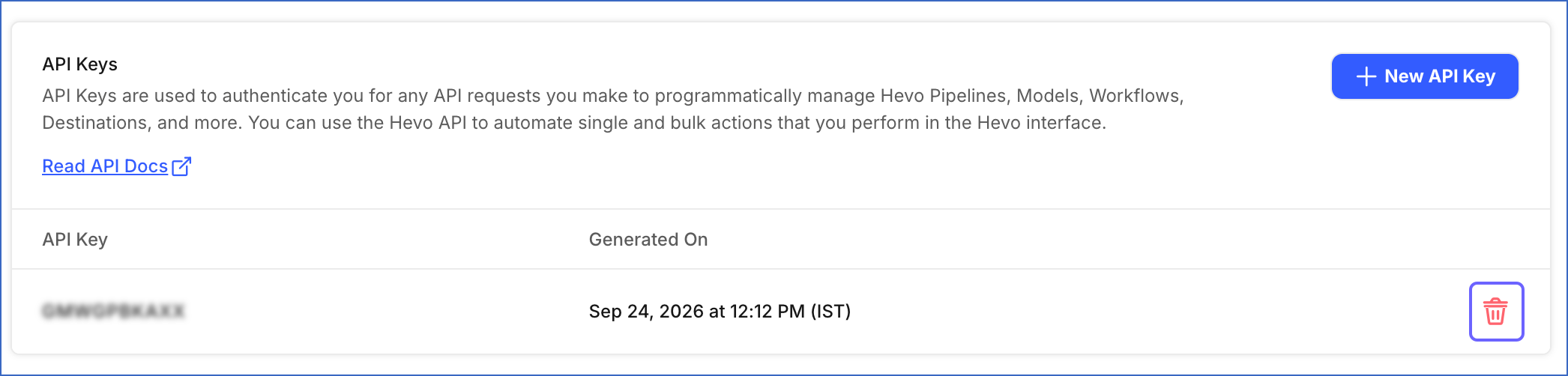Click the description line starting "Destinations, and more"
This screenshot has height=376, width=1568.
[574, 123]
